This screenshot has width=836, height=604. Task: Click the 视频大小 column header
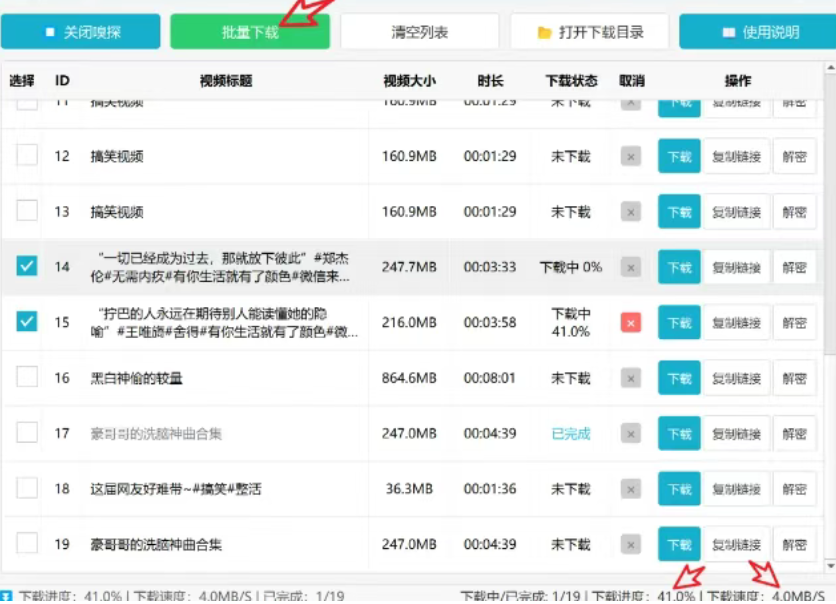409,81
